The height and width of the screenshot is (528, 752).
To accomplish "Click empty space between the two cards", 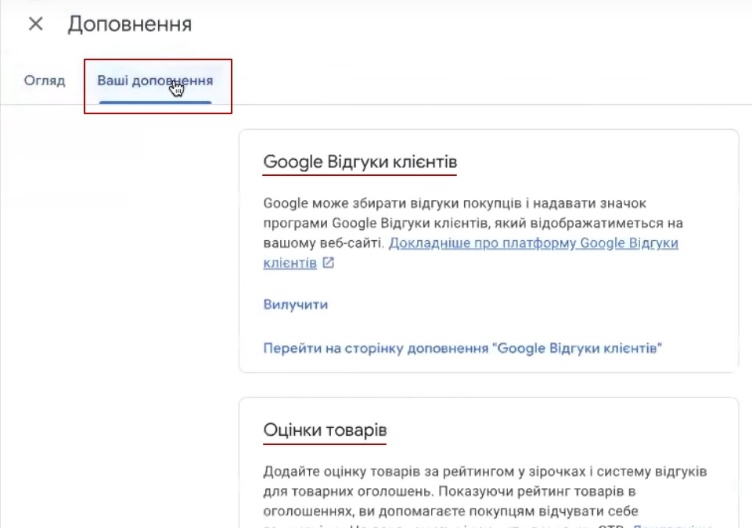I will [x=488, y=384].
